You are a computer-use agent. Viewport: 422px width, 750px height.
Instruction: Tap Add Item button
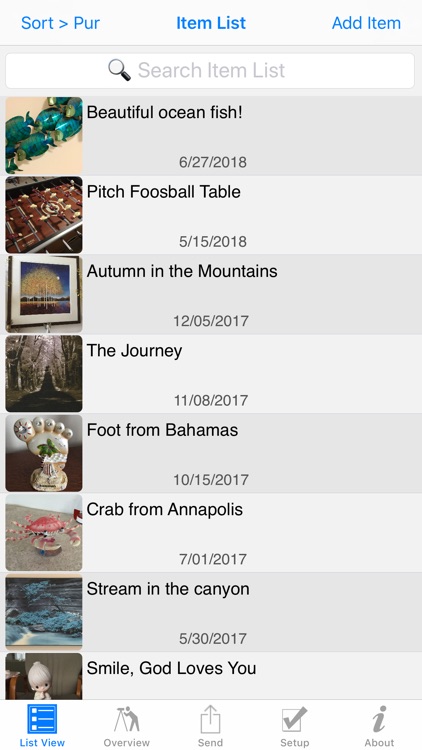tap(366, 23)
